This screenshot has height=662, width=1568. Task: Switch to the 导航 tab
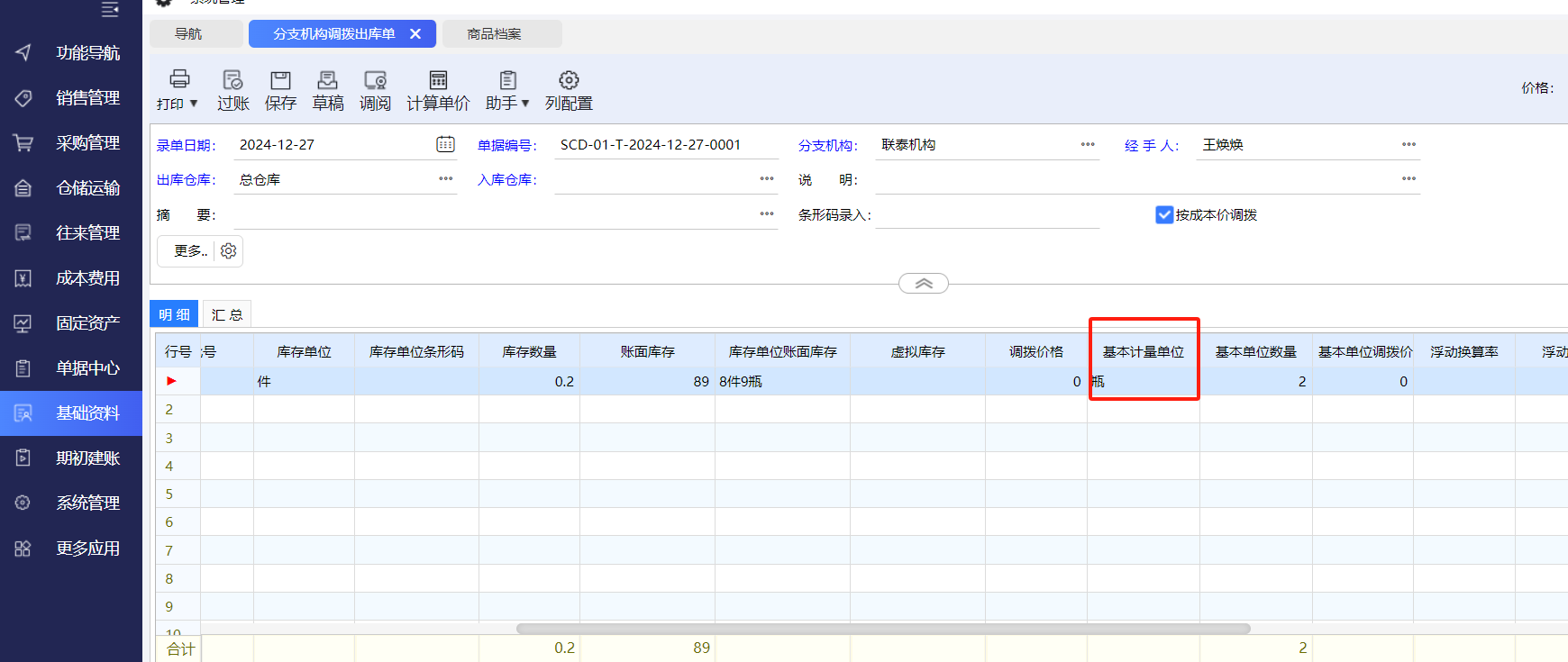tap(196, 33)
